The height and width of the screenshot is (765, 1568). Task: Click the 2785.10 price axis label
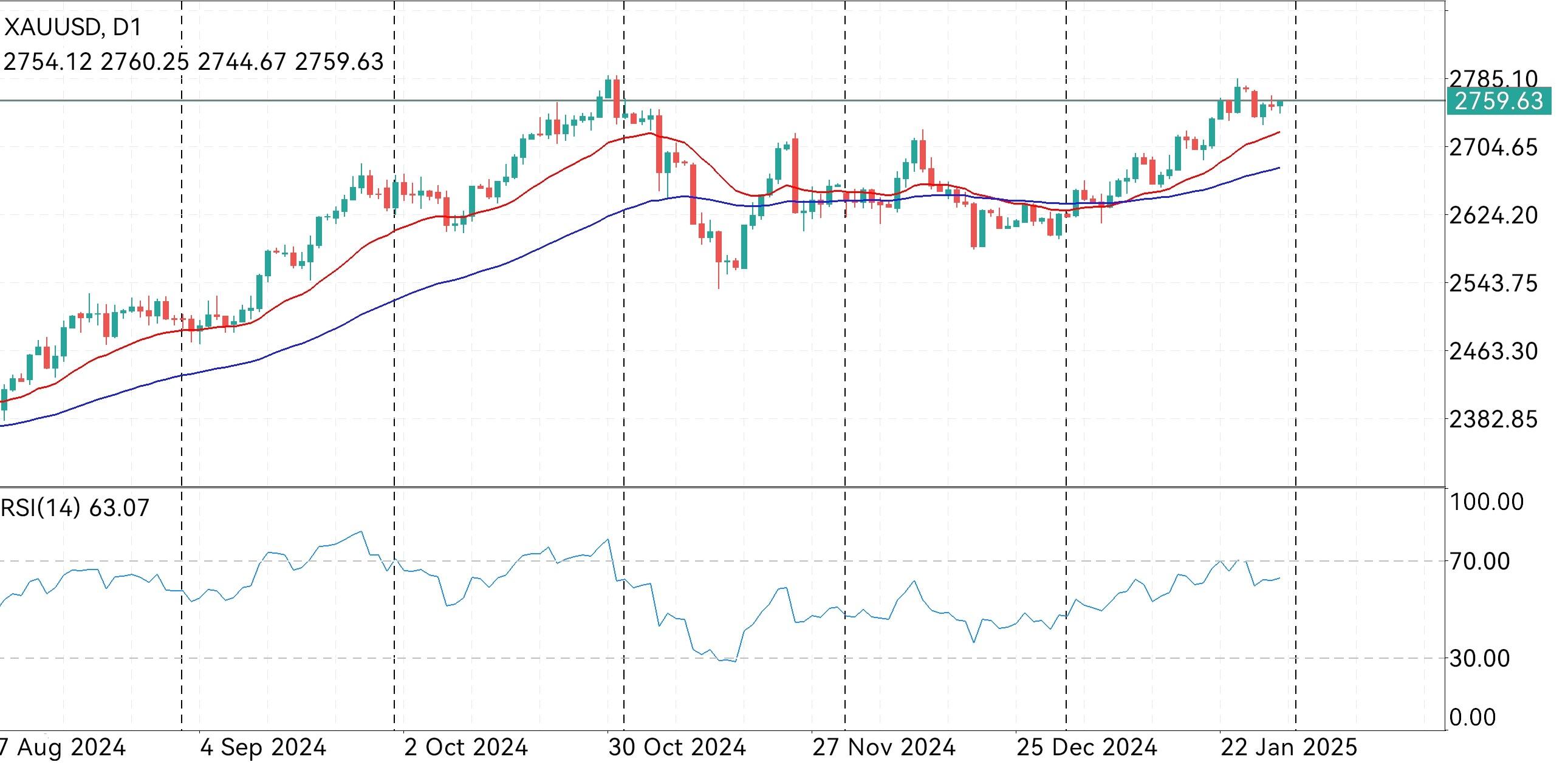click(x=1493, y=78)
